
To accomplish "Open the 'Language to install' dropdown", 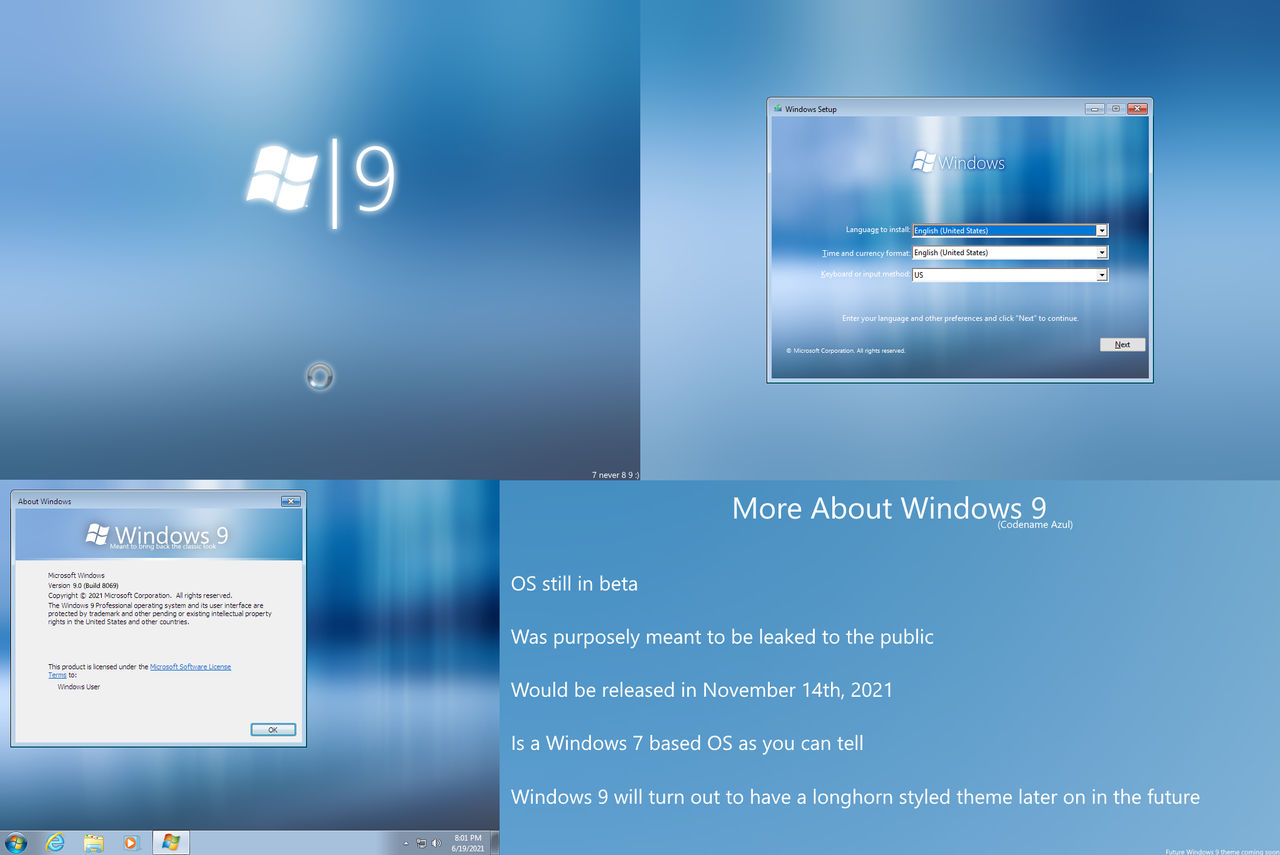I will (1100, 230).
